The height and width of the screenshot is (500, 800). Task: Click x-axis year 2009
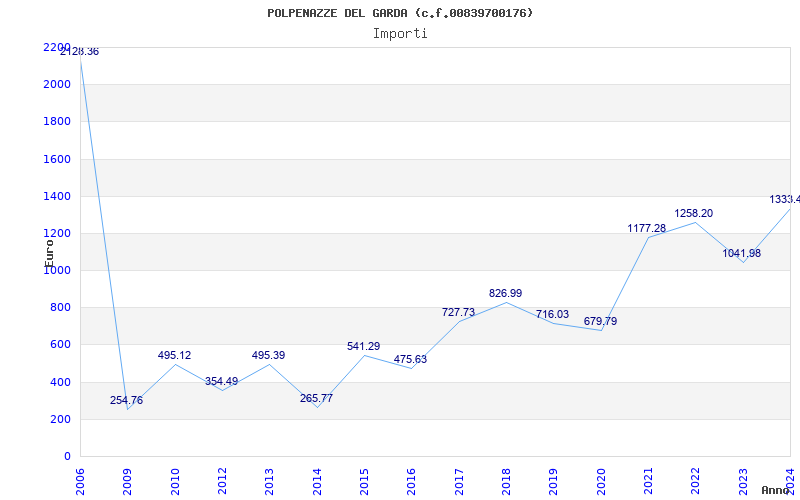128,482
